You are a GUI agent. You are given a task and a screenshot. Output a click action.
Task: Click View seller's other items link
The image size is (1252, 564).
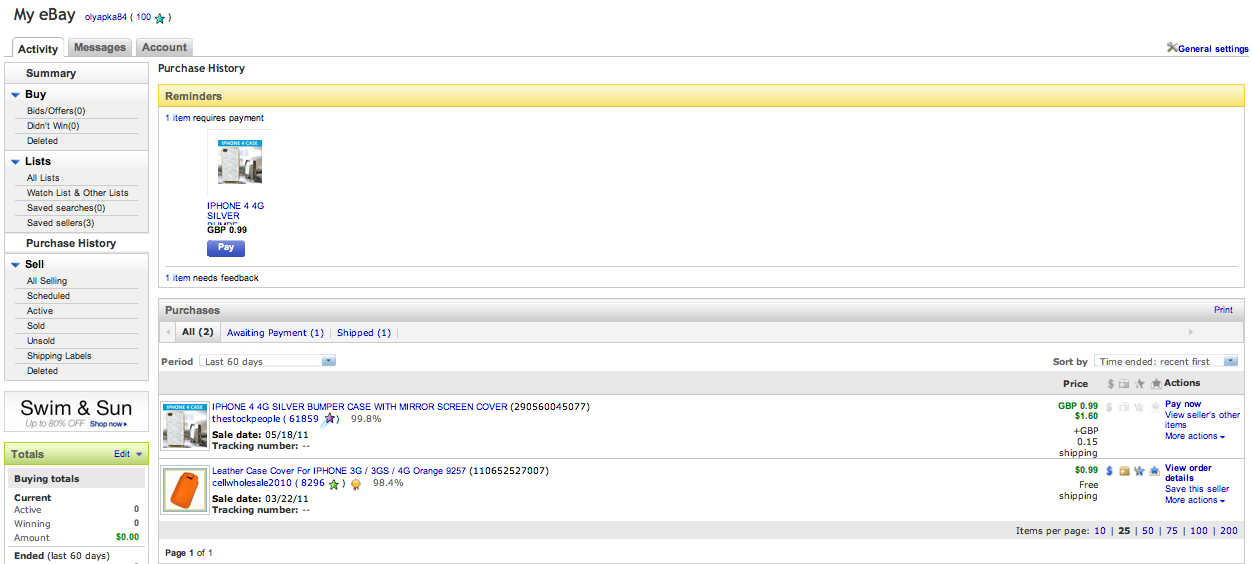[x=1202, y=420]
